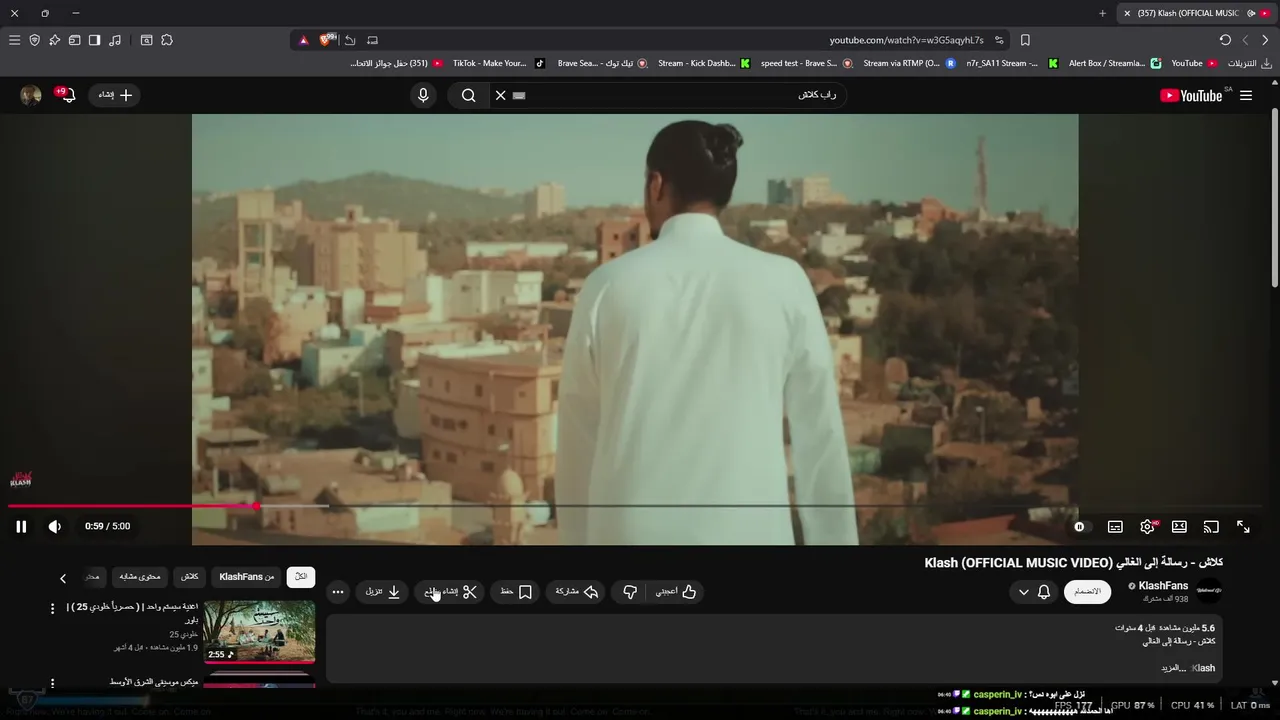Click the Clip scissors button
The height and width of the screenshot is (720, 1280).
coord(450,592)
